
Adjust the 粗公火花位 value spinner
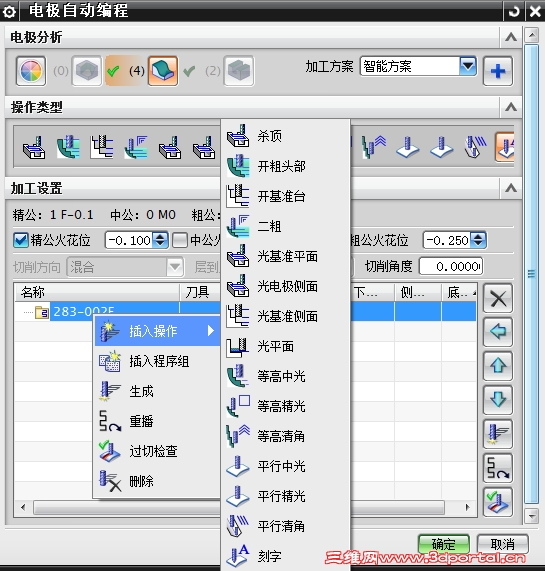coord(478,240)
